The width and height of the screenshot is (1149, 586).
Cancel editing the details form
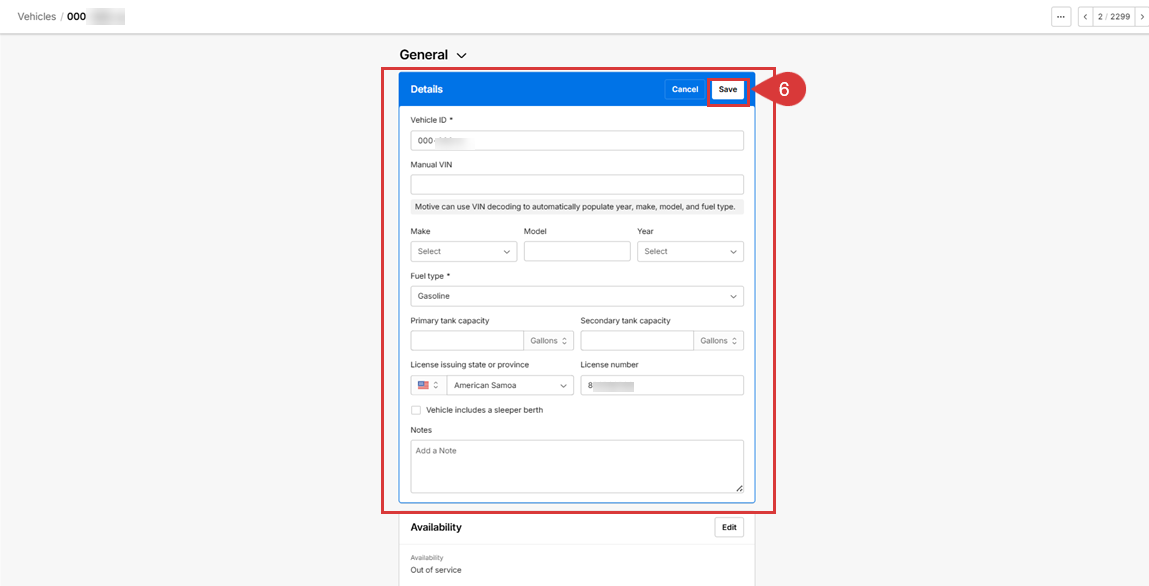click(685, 89)
